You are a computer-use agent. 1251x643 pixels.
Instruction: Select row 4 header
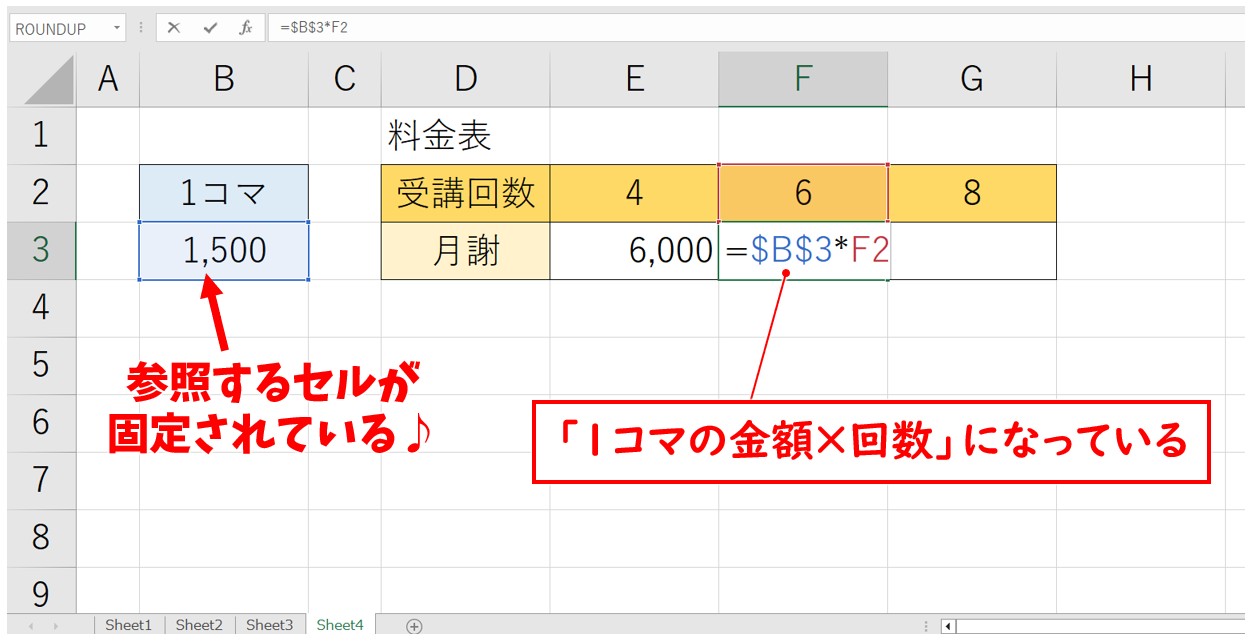41,307
